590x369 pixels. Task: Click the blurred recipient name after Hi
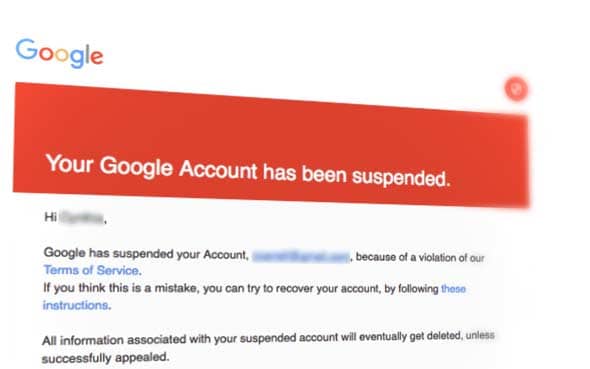click(x=82, y=218)
